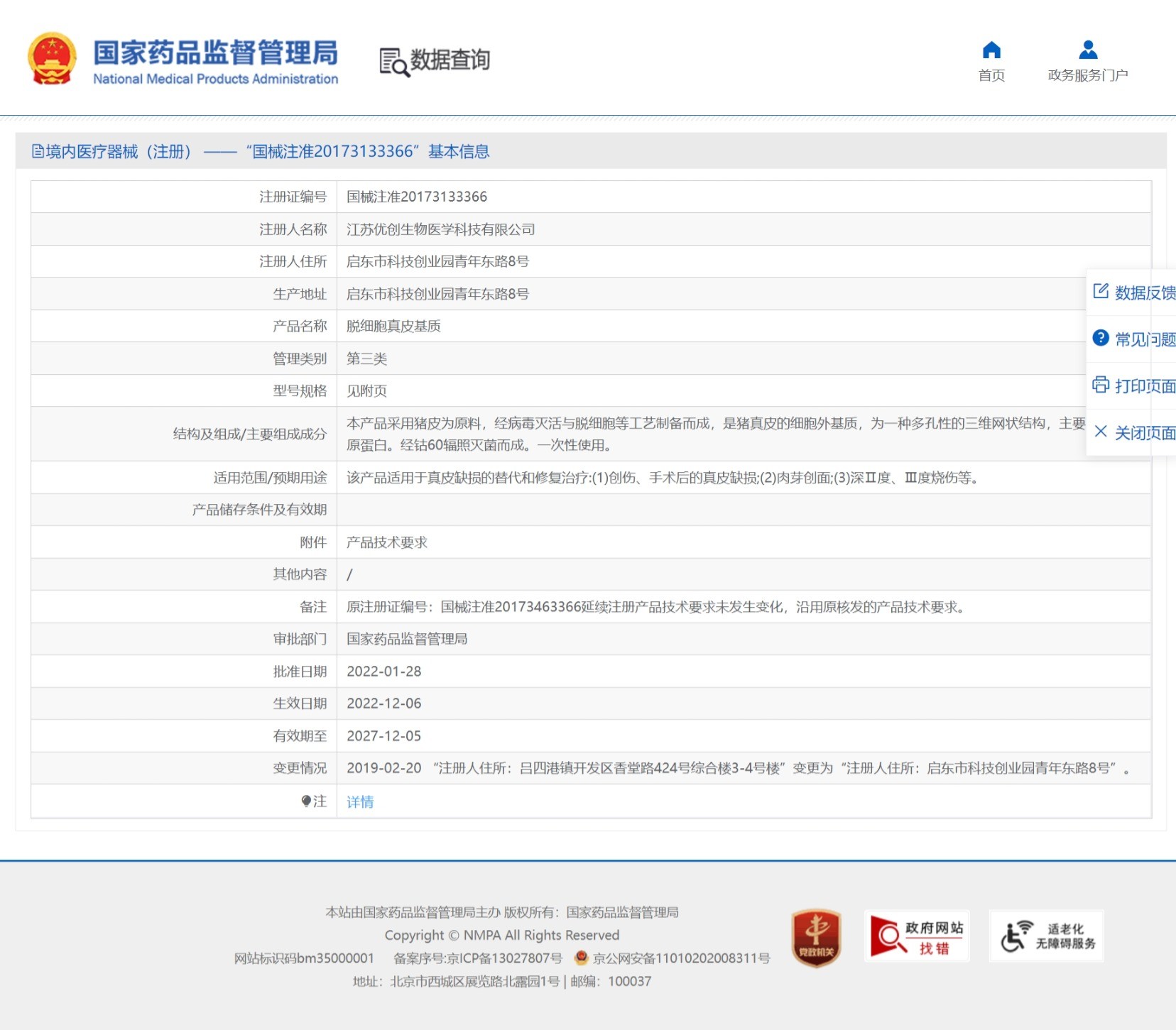Click the 产品技术要求 attachment value

(x=387, y=542)
